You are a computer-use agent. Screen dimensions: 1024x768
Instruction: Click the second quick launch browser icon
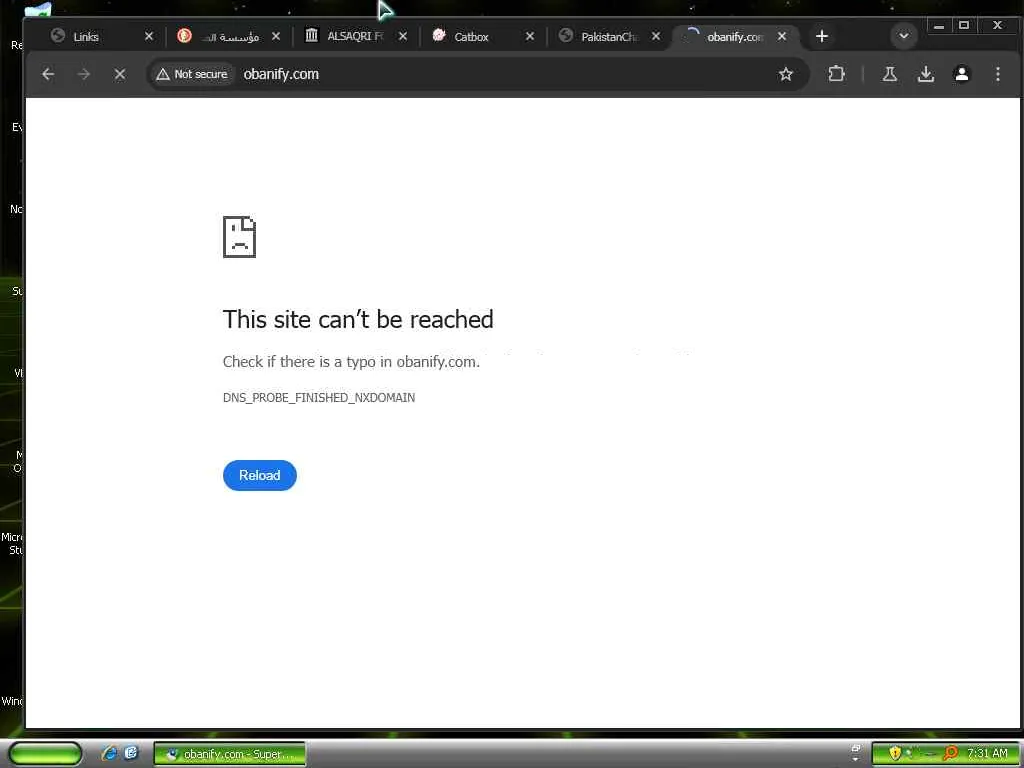coord(131,754)
